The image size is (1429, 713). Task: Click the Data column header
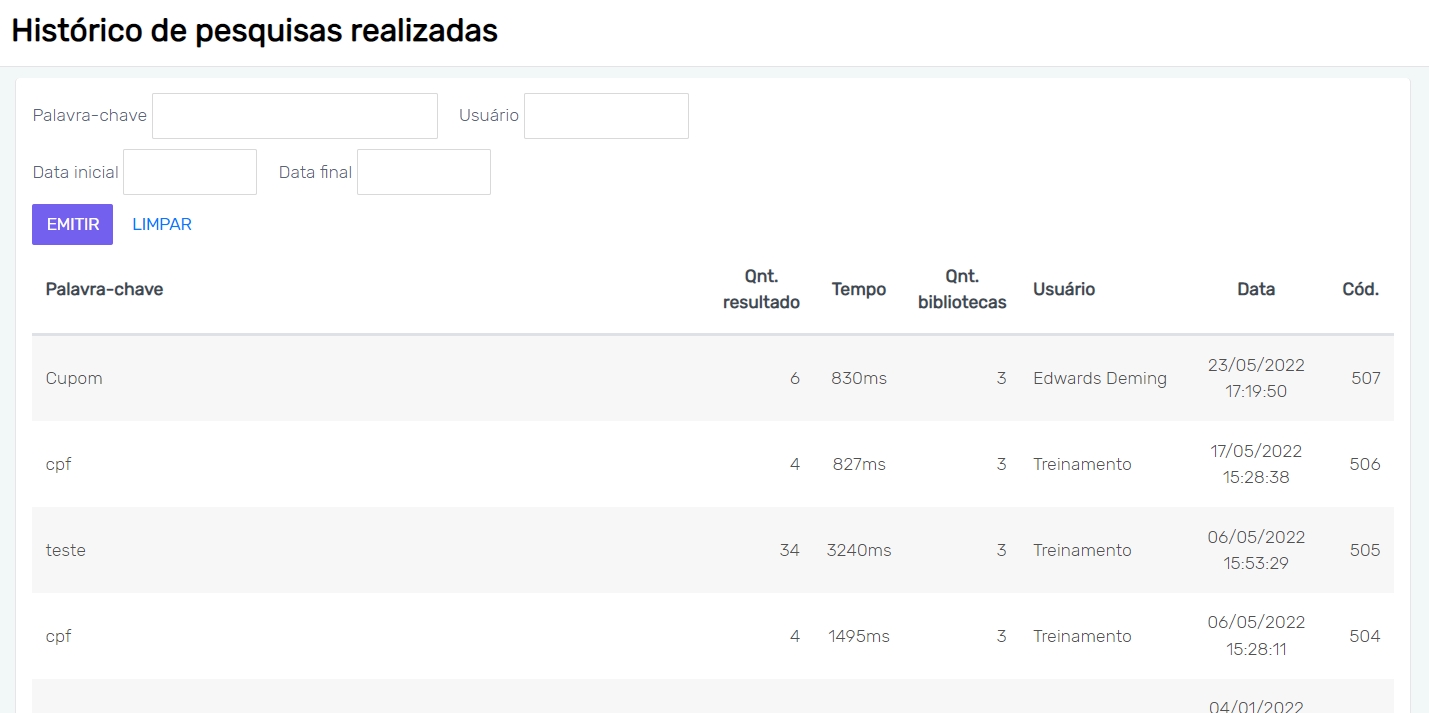(1256, 289)
